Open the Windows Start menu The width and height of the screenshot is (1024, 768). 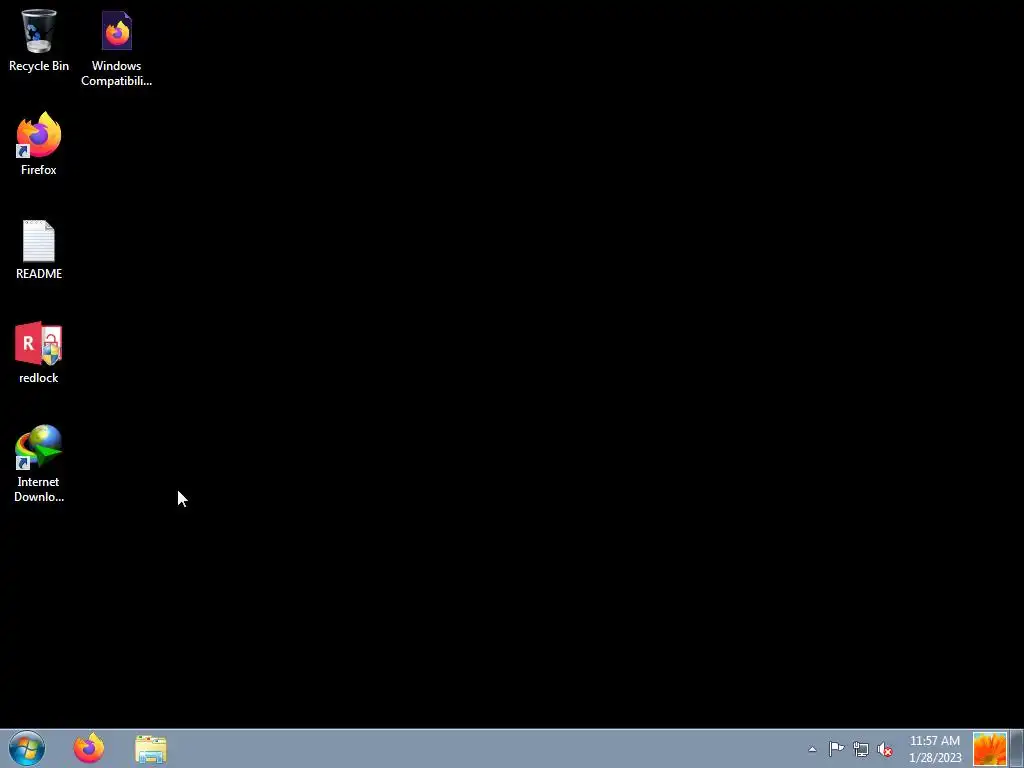tap(27, 748)
